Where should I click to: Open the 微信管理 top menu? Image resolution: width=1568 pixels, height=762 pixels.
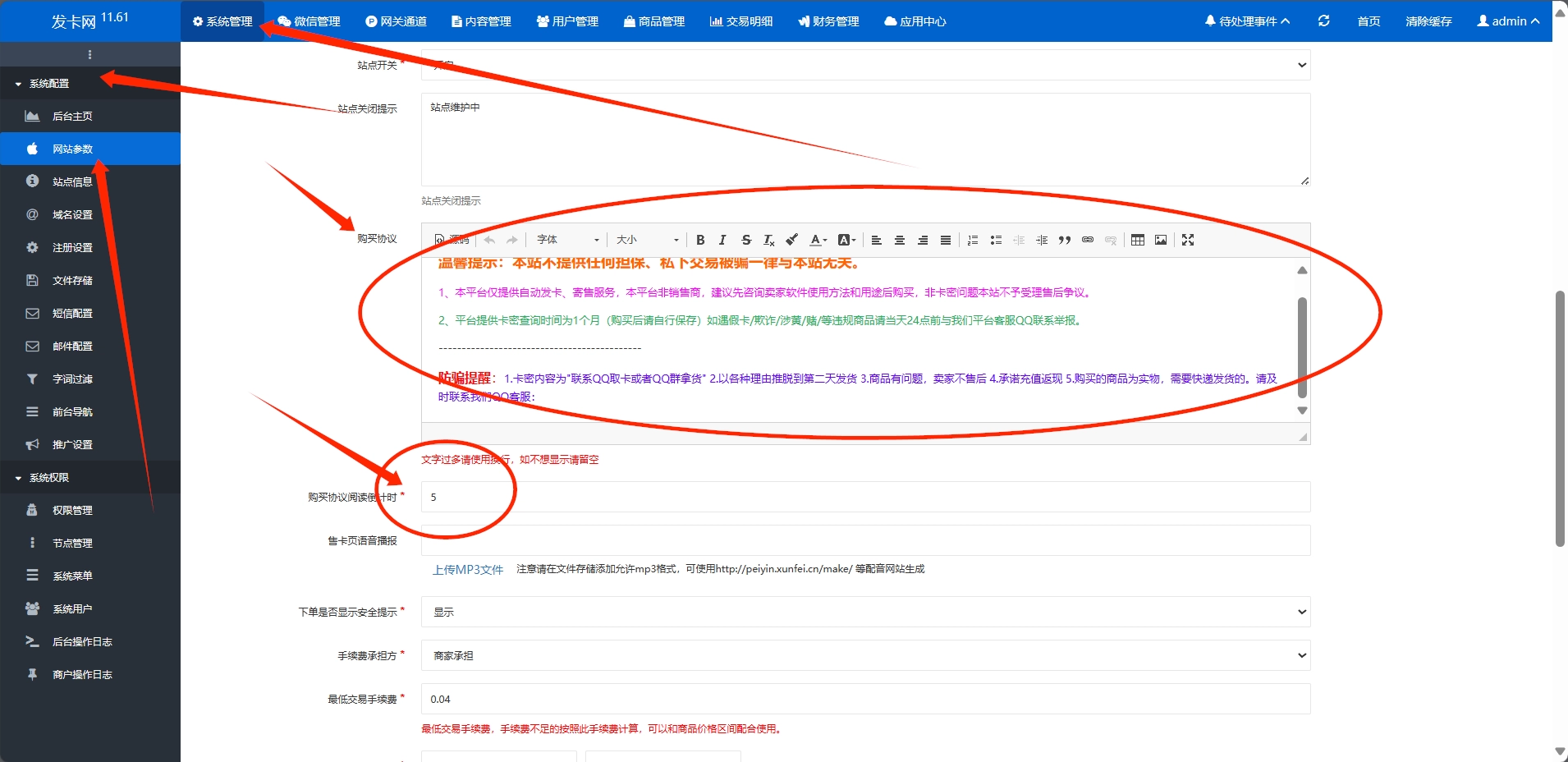point(309,21)
